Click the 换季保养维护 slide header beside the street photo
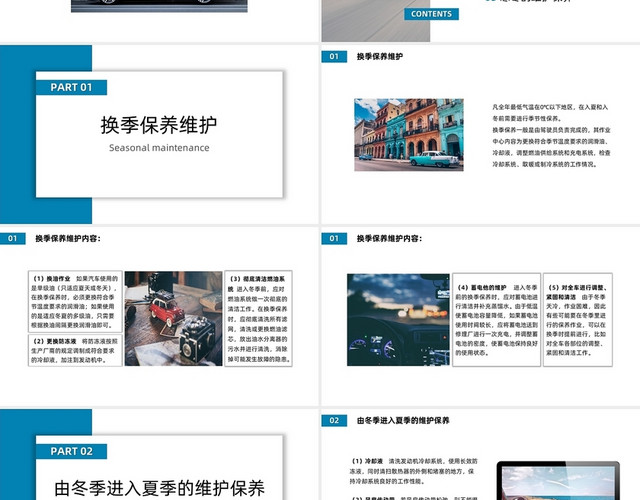The height and width of the screenshot is (500, 640). pyautogui.click(x=380, y=56)
